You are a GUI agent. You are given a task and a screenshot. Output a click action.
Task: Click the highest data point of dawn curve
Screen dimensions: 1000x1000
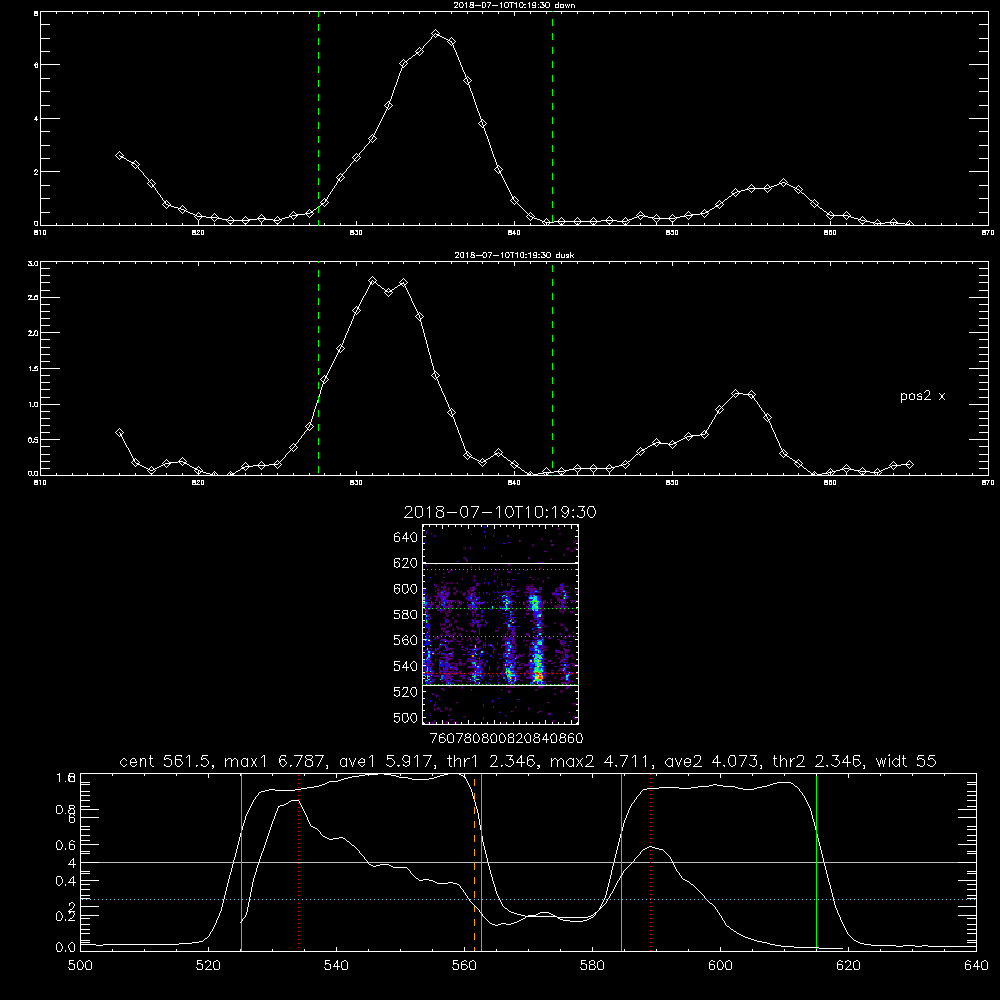click(436, 34)
